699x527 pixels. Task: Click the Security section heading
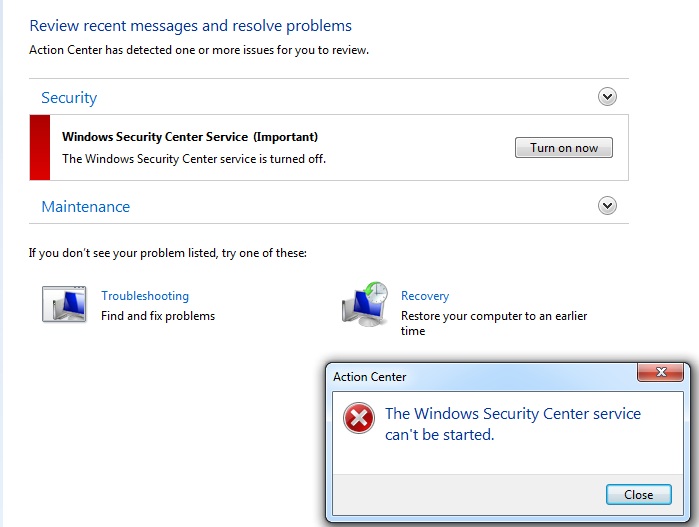click(x=69, y=98)
